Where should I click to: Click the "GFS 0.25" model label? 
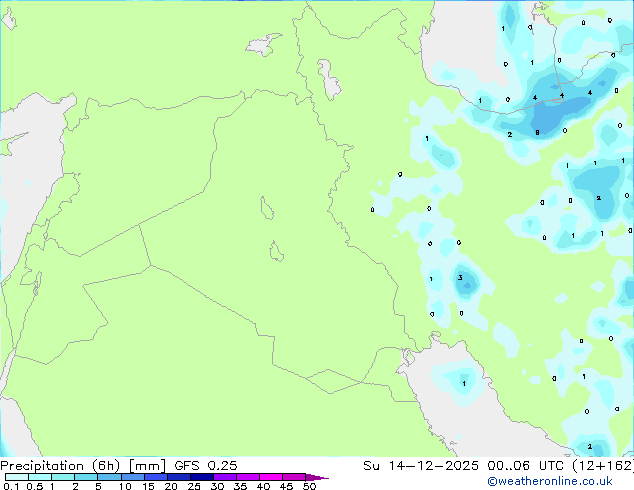[x=206, y=466]
